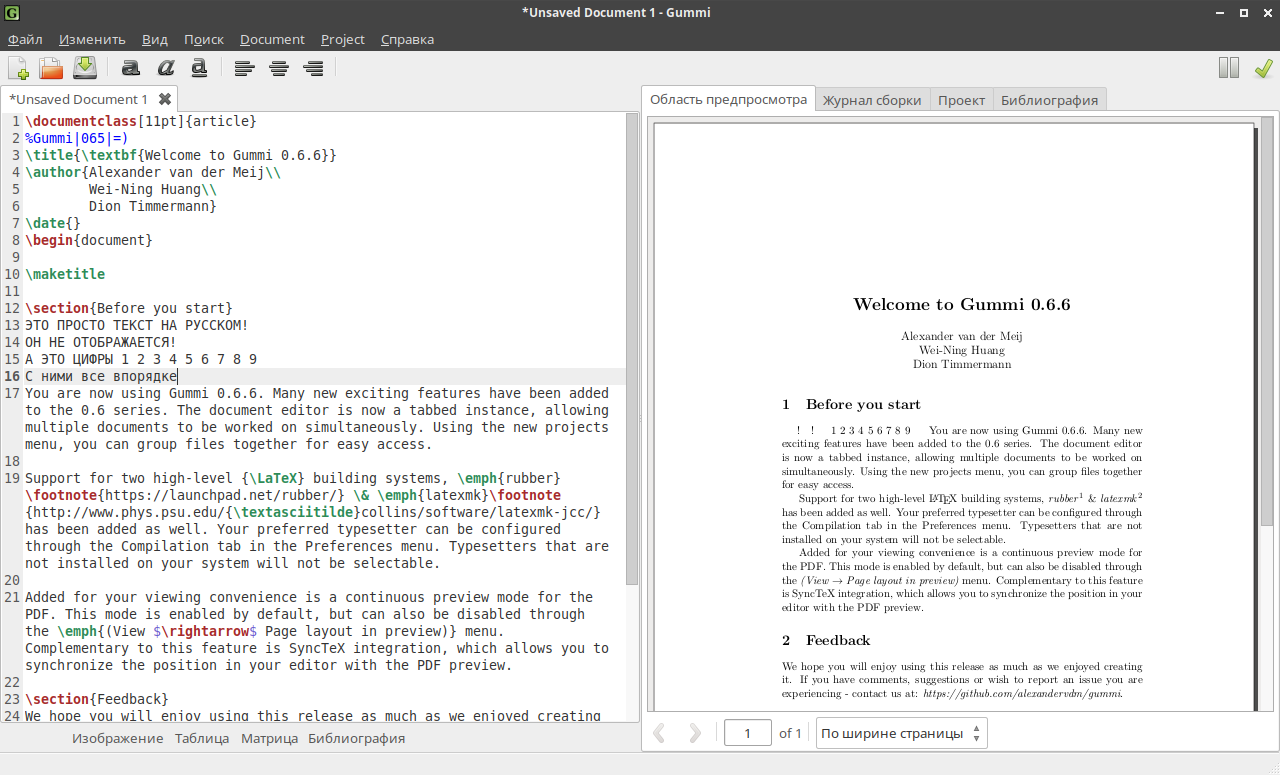Open a document with the folder icon
Image resolution: width=1280 pixels, height=775 pixels.
[x=51, y=68]
